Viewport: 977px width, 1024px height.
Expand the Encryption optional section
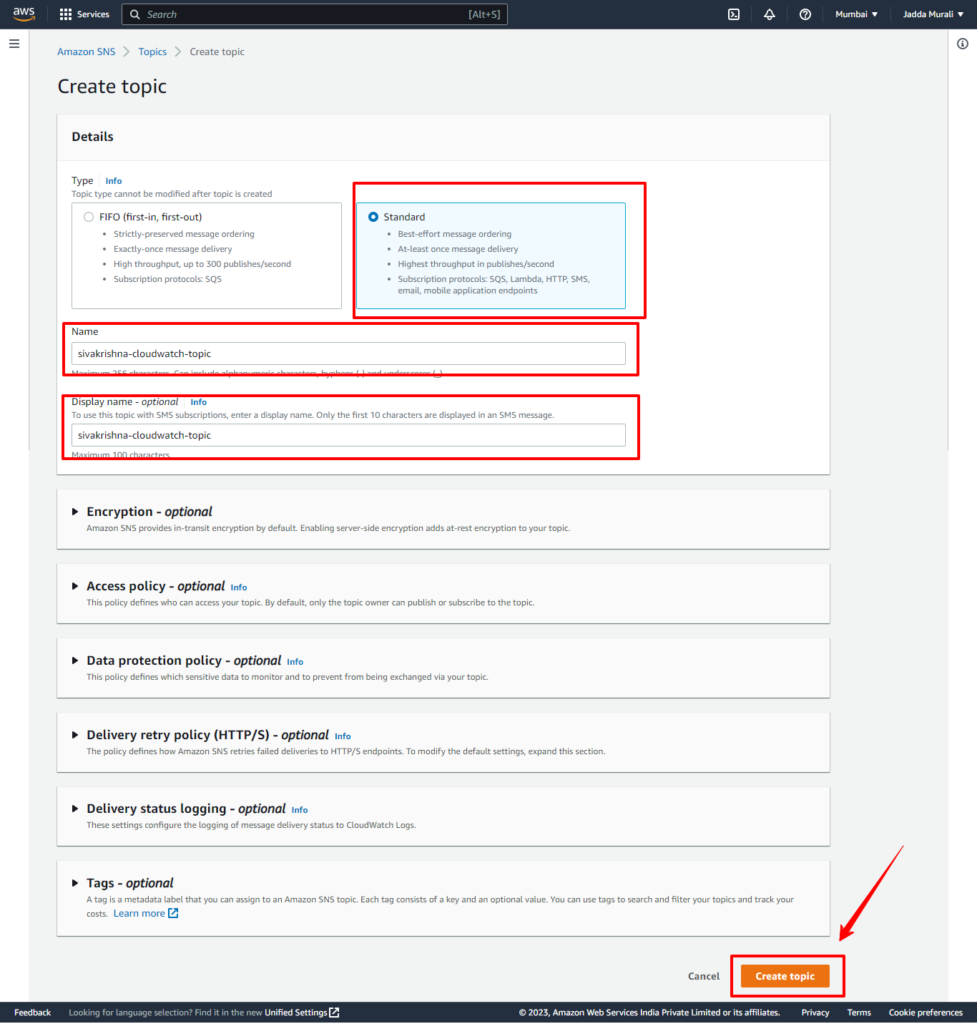(74, 512)
